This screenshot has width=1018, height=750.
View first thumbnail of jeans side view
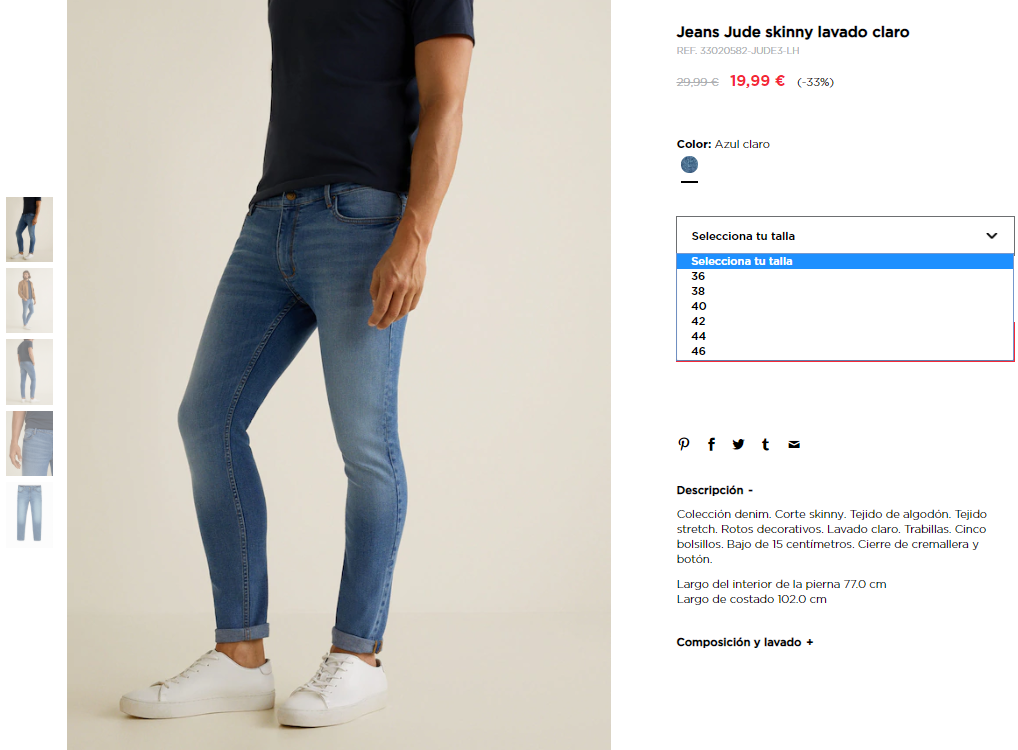[29, 229]
